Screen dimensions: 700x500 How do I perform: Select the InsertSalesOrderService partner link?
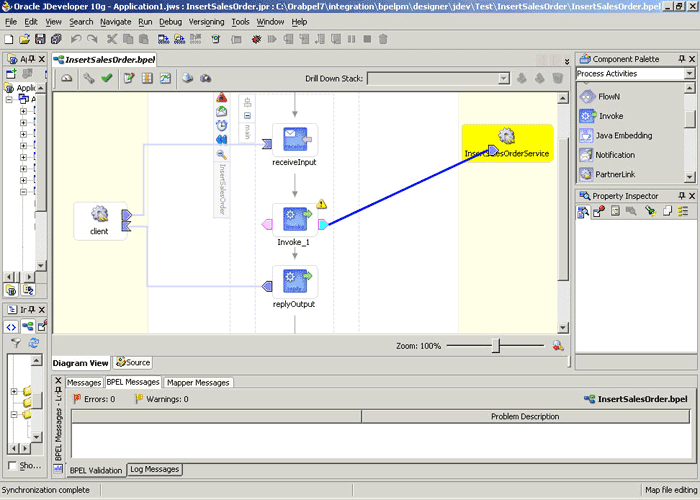pyautogui.click(x=507, y=143)
